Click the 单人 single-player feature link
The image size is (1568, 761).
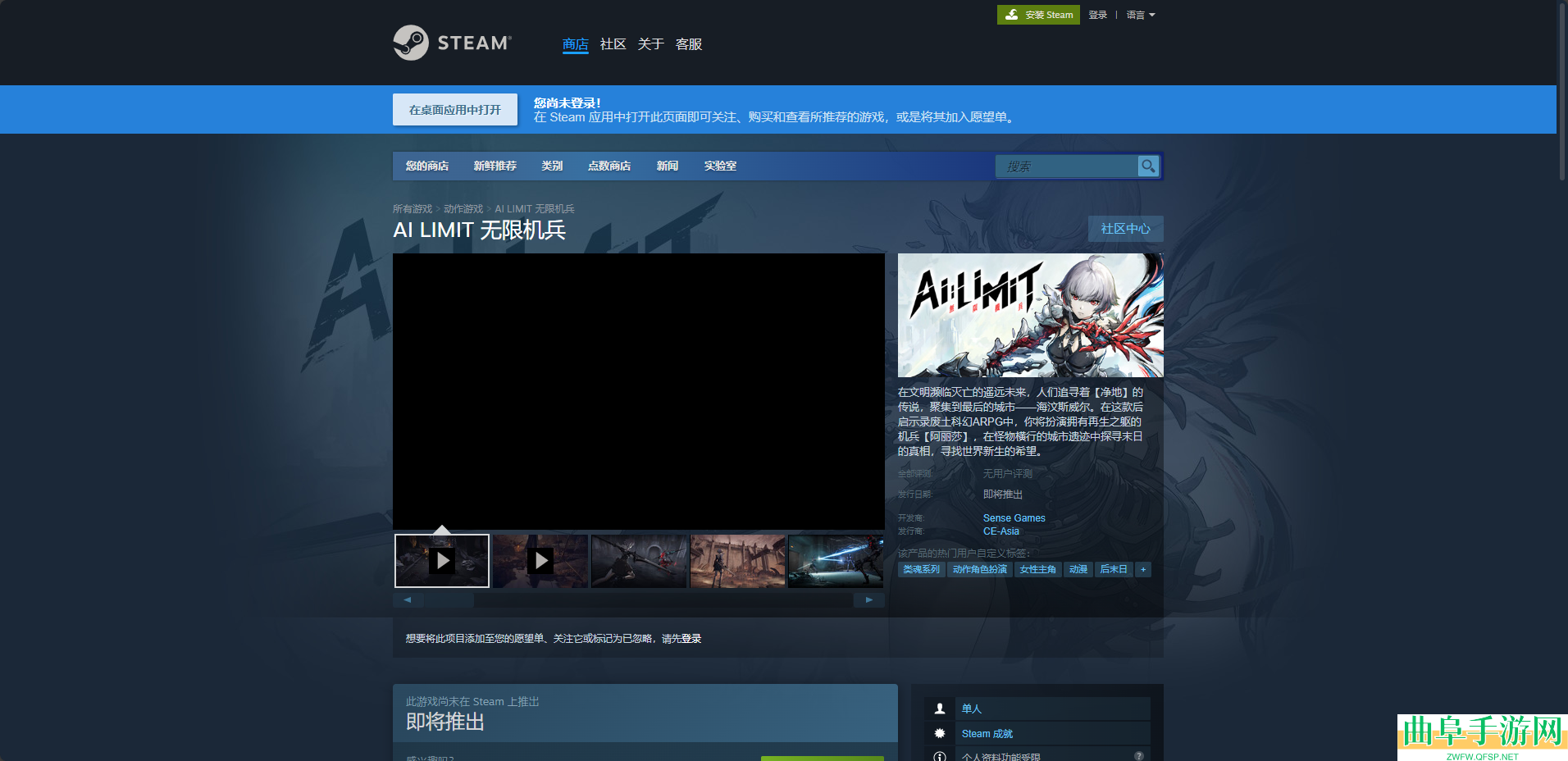[x=972, y=709]
